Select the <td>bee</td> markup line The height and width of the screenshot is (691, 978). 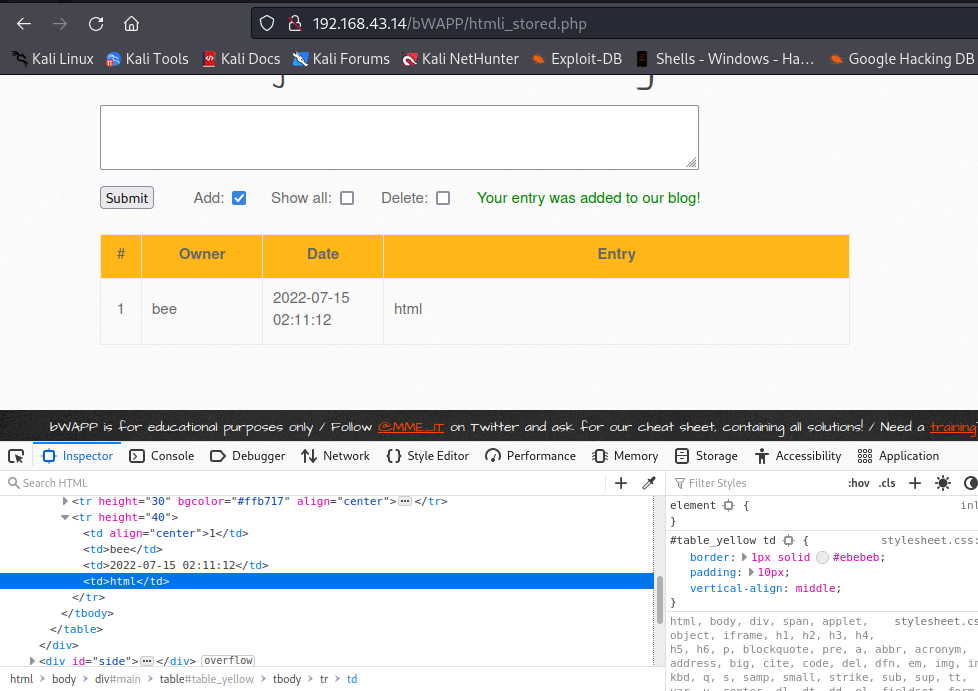[327, 549]
